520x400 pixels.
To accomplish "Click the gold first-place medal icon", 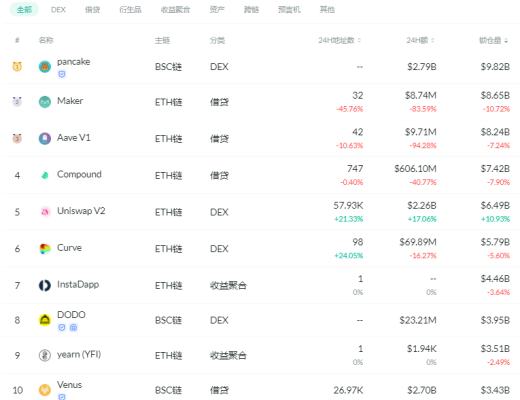I will [x=17, y=66].
